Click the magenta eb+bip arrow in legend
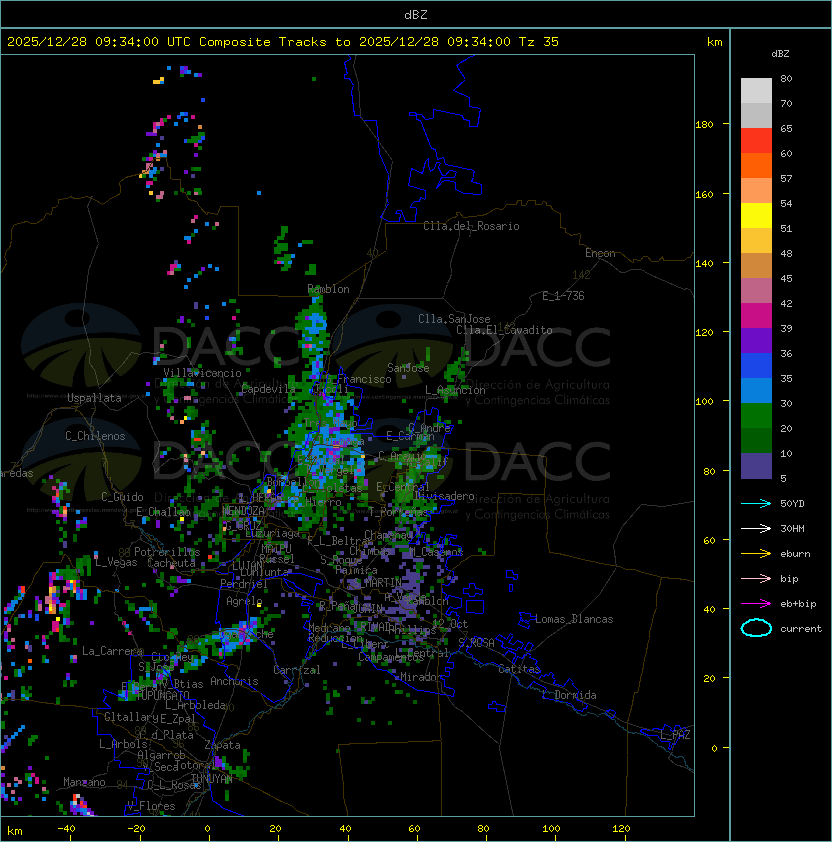The image size is (832, 842). pos(756,604)
